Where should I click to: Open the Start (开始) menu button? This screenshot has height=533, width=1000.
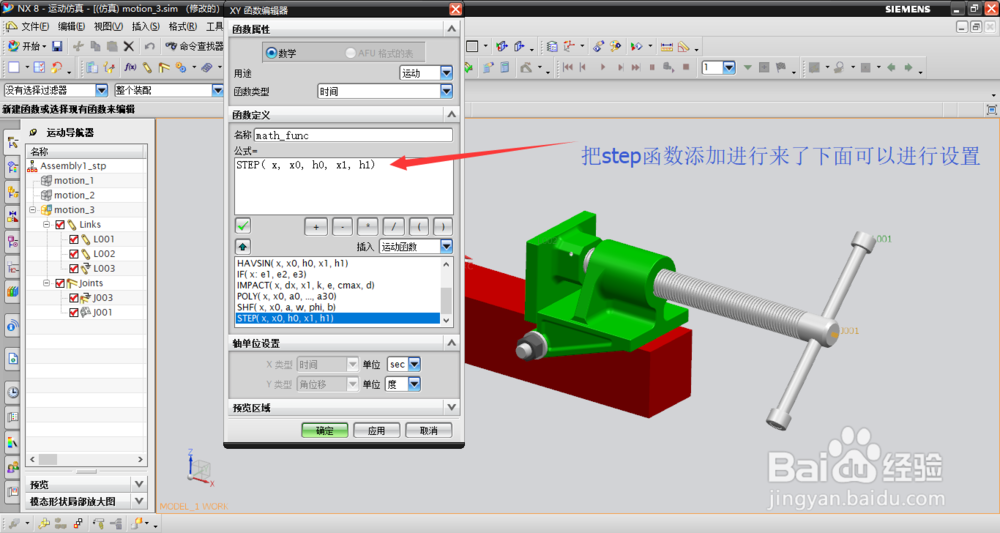(x=27, y=46)
